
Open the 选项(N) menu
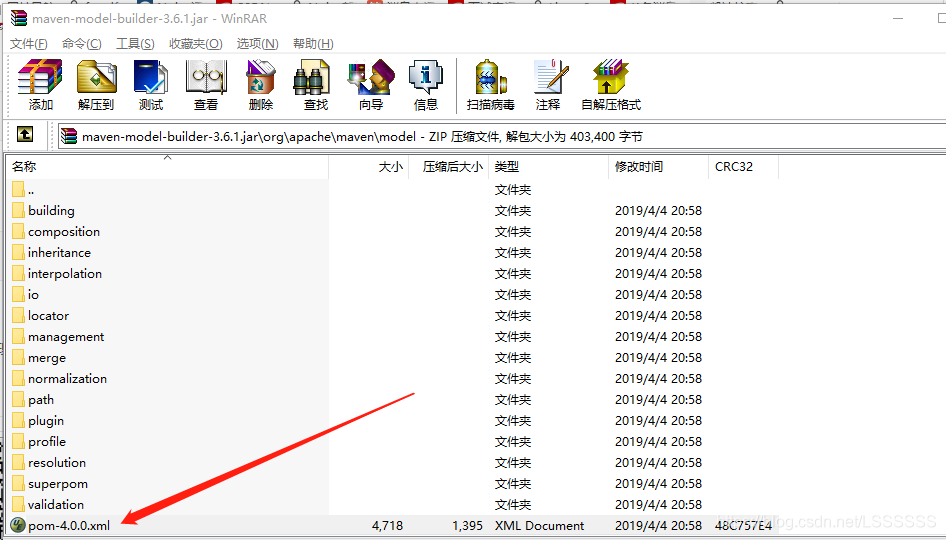click(x=258, y=43)
